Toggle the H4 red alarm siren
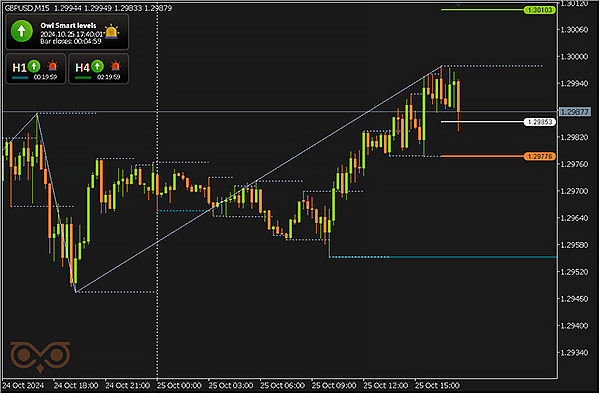This screenshot has width=600, height=394. (115, 66)
